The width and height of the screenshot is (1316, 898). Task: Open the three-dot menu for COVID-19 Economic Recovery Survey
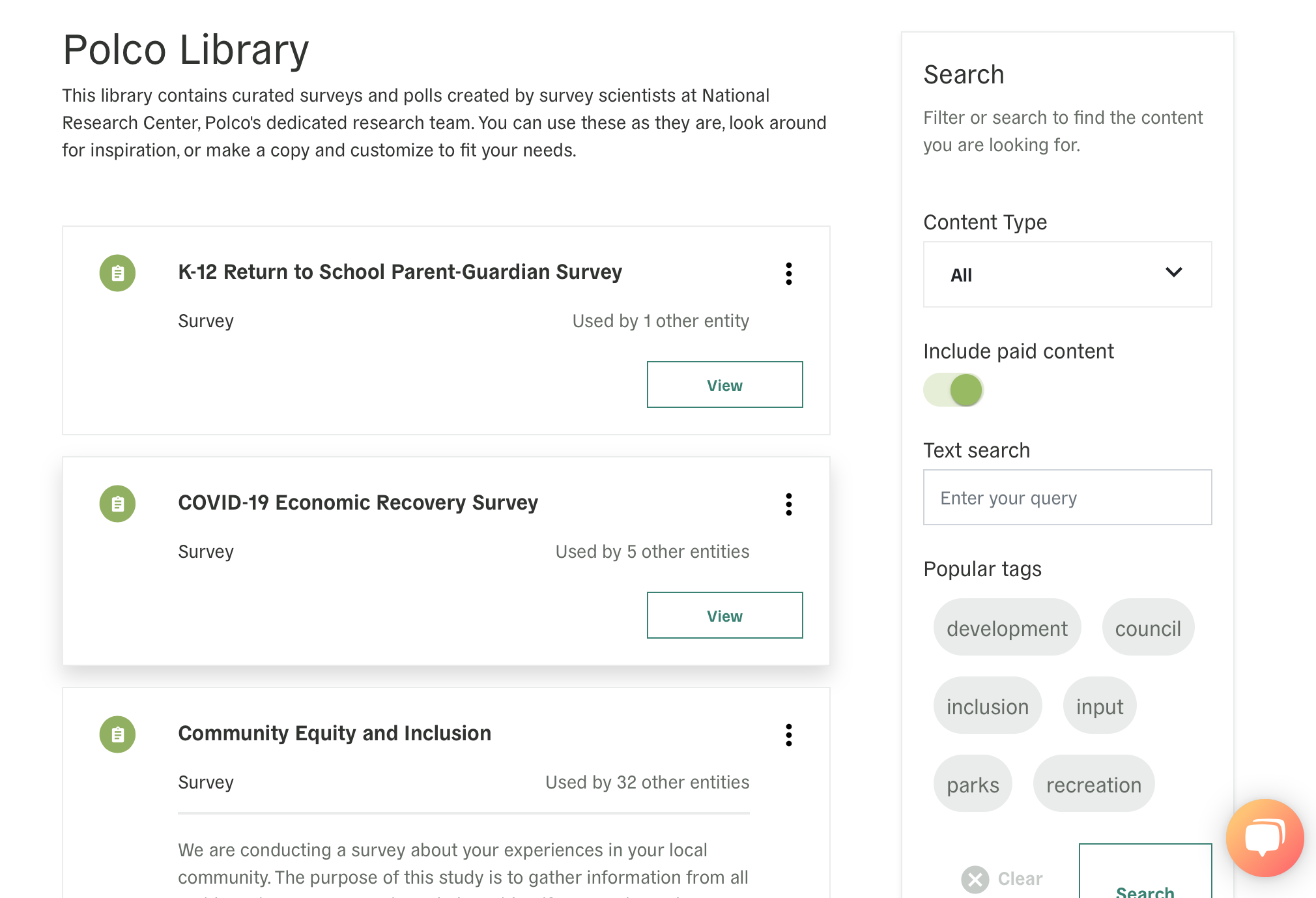pos(789,504)
